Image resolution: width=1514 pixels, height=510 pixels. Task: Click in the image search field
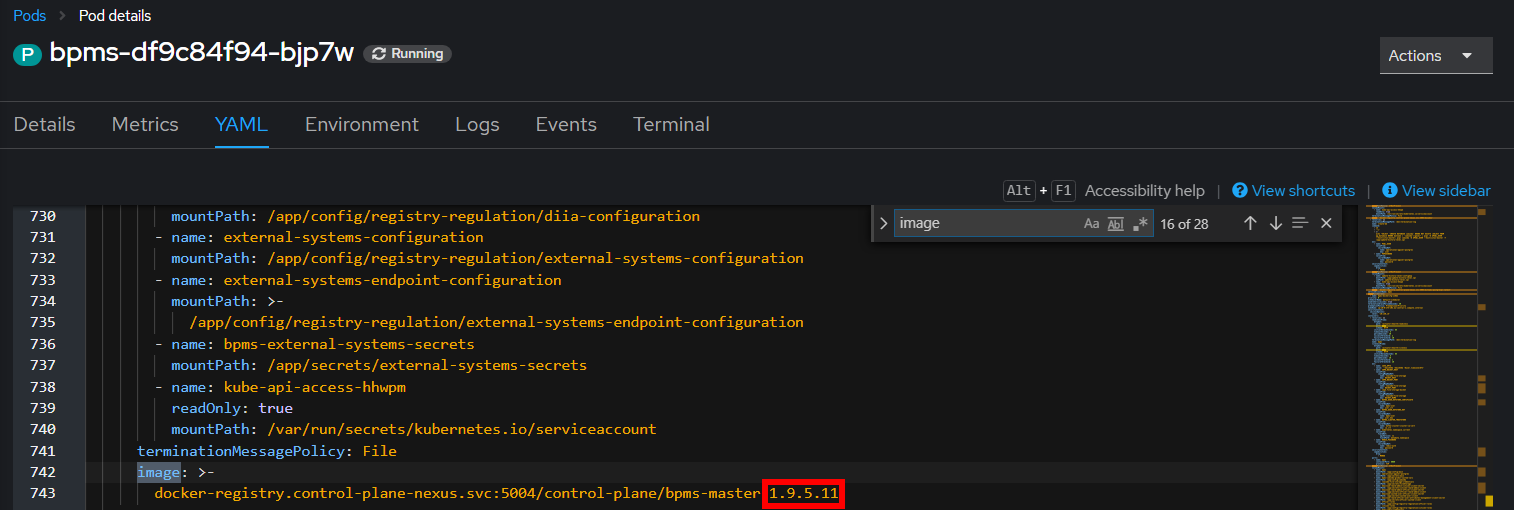[x=987, y=223]
